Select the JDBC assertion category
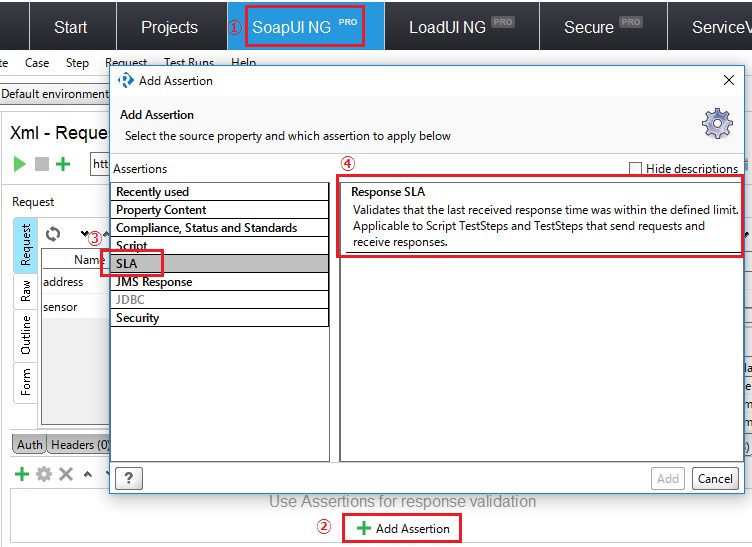This screenshot has height=547, width=752. click(220, 300)
